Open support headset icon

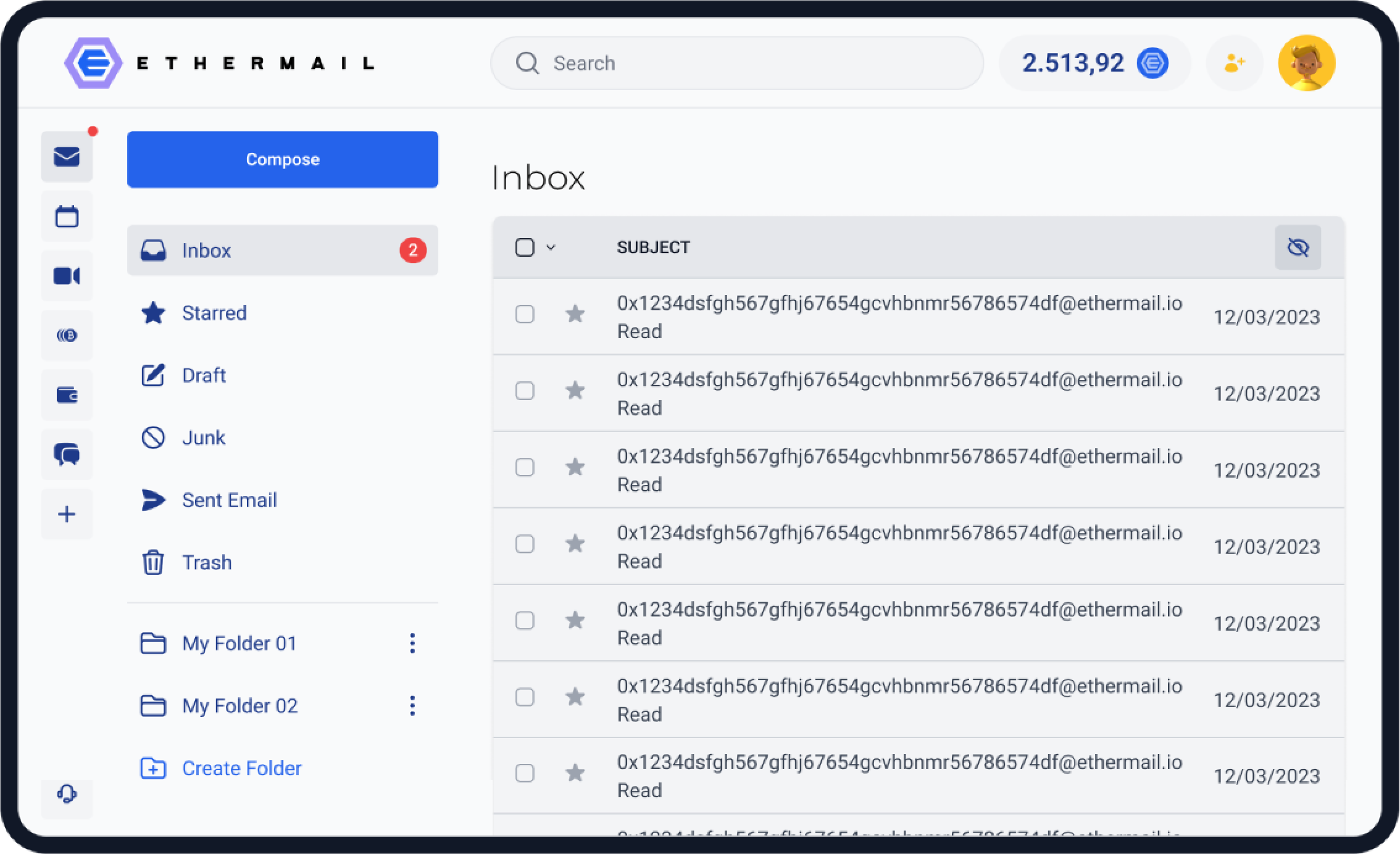tap(67, 794)
